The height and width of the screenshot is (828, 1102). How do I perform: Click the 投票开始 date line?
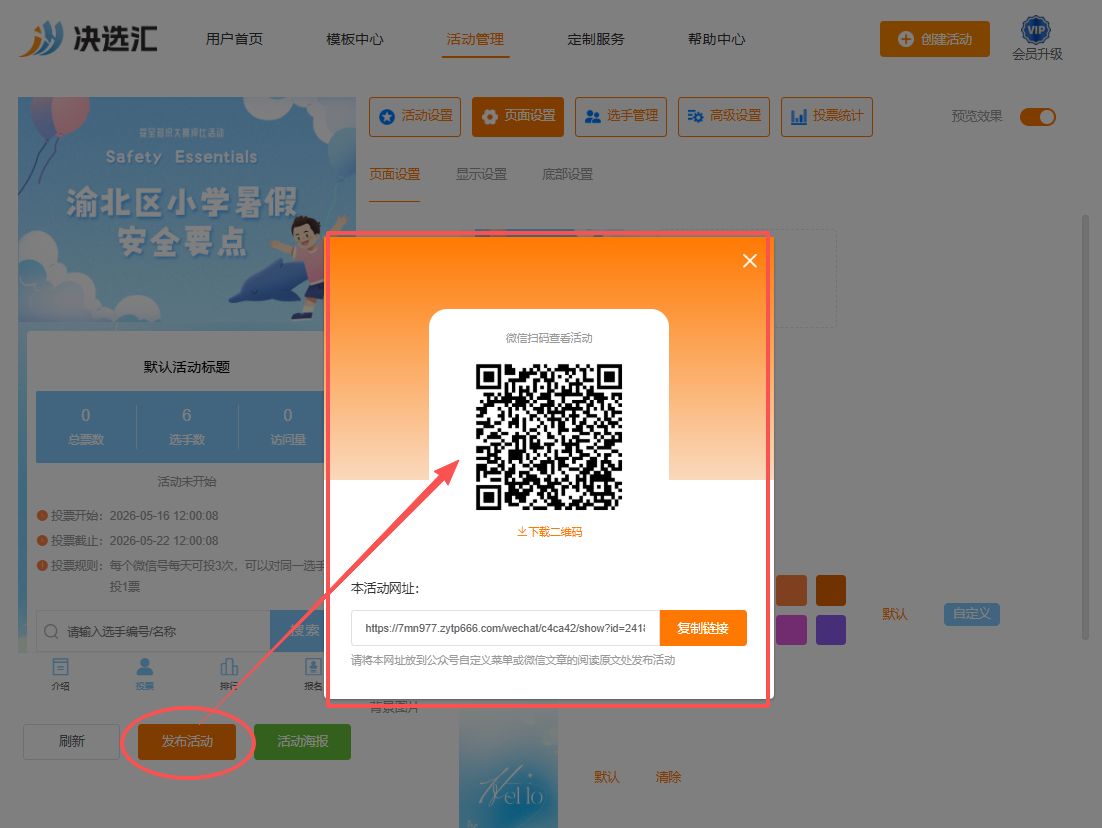coord(127,516)
